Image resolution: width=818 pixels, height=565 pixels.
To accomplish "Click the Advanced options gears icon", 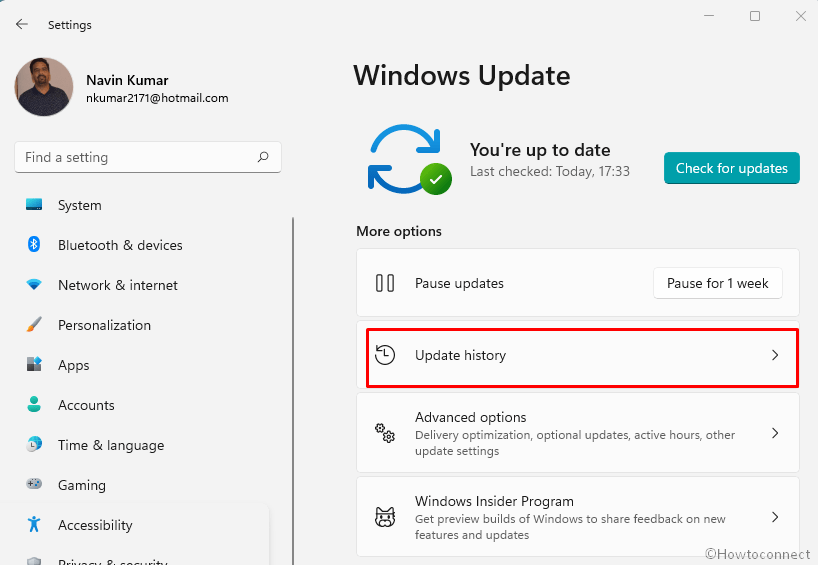I will pyautogui.click(x=385, y=433).
